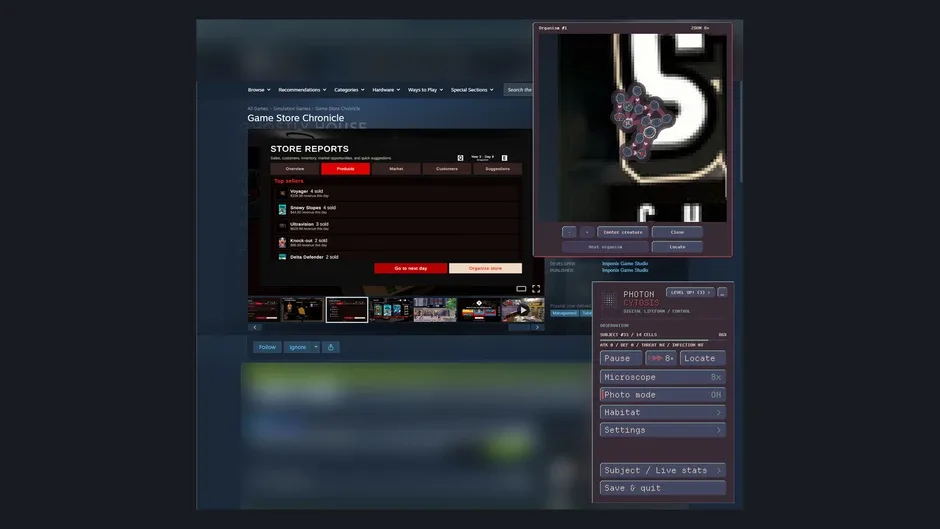
Task: Open the Microscope 8x option
Action: (x=662, y=377)
